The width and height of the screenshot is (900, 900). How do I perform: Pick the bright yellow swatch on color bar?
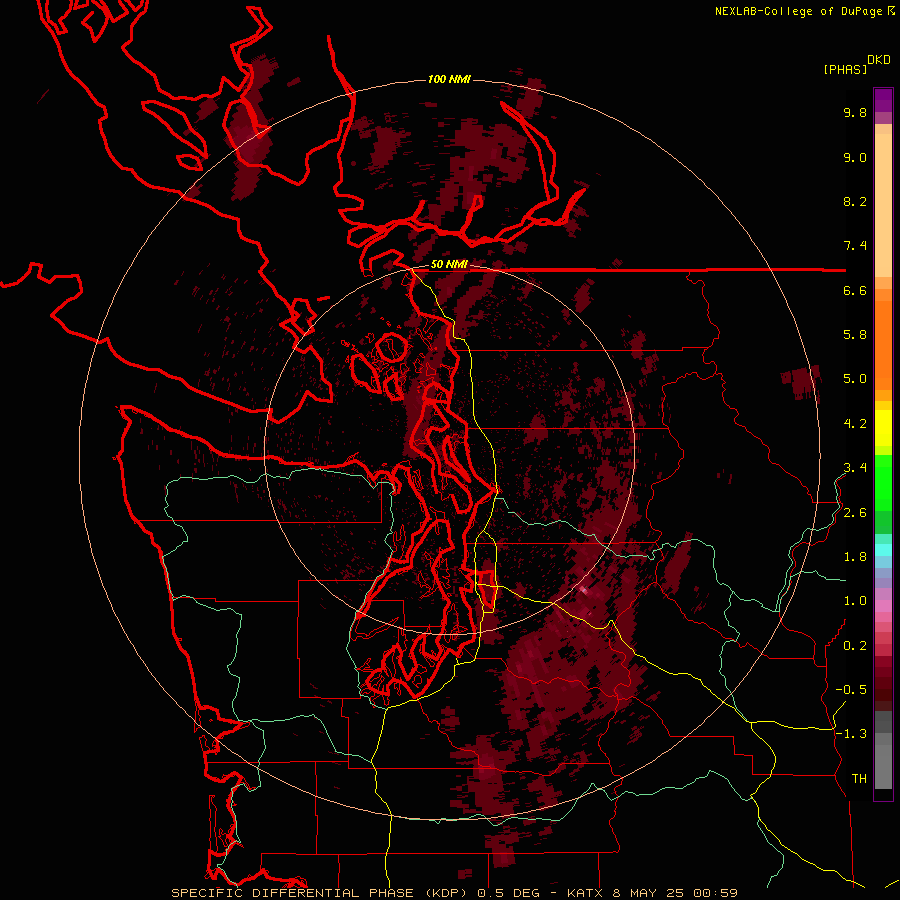(x=883, y=428)
